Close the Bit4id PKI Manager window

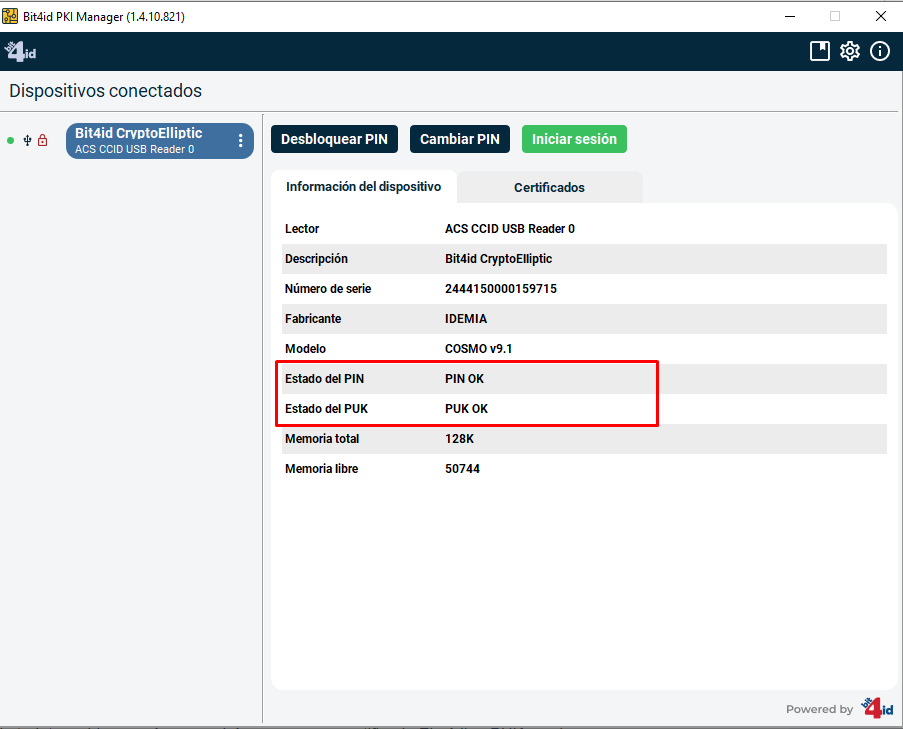click(x=881, y=16)
